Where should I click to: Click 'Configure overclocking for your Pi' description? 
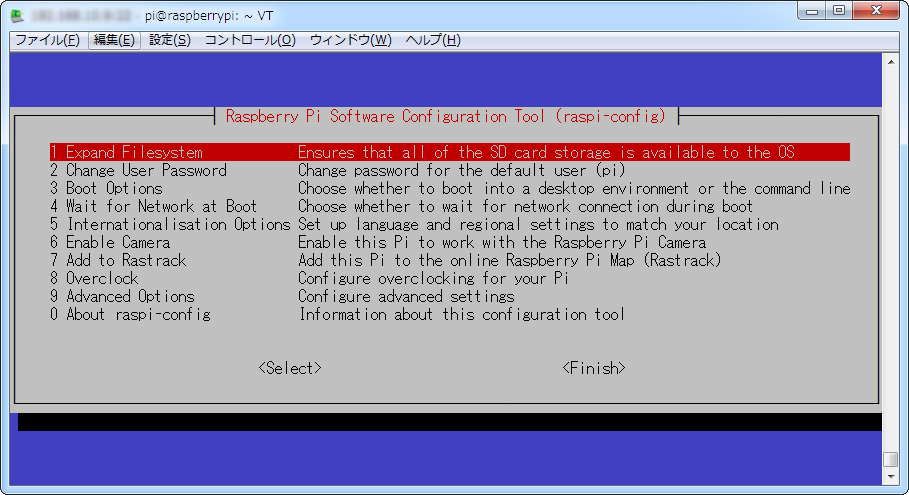[433, 278]
